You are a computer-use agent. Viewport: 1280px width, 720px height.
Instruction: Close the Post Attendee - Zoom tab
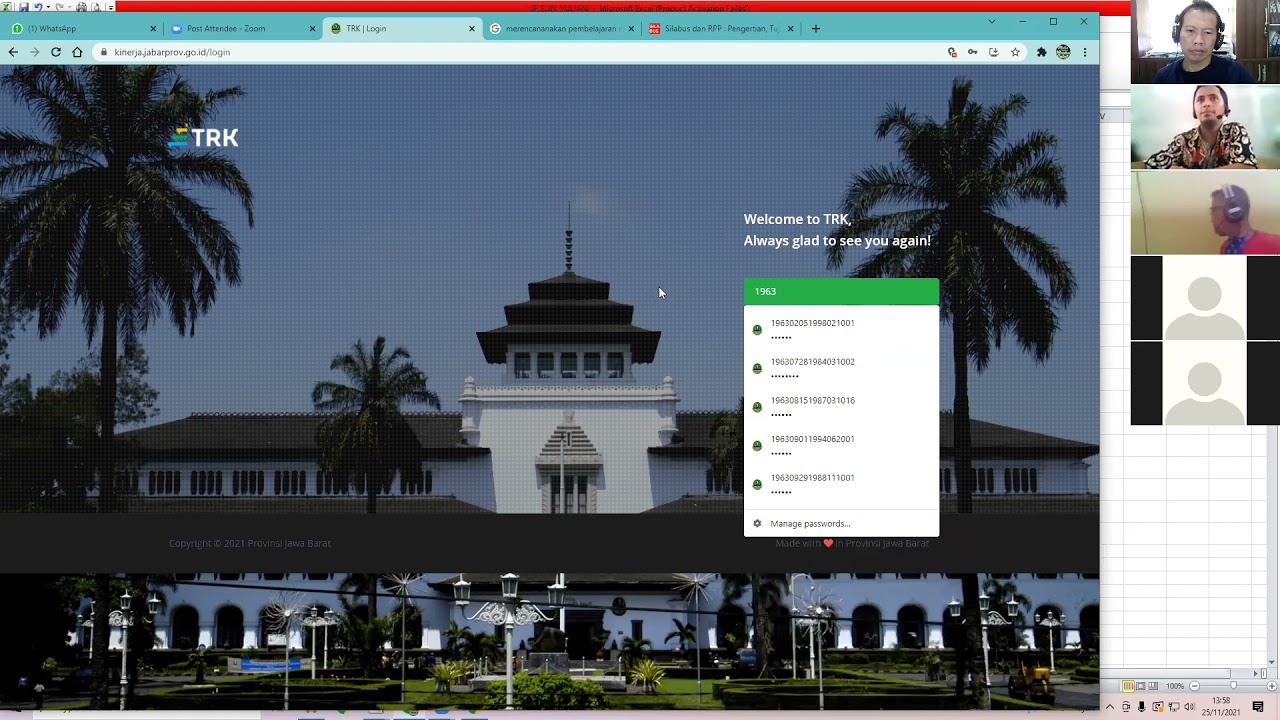(312, 29)
